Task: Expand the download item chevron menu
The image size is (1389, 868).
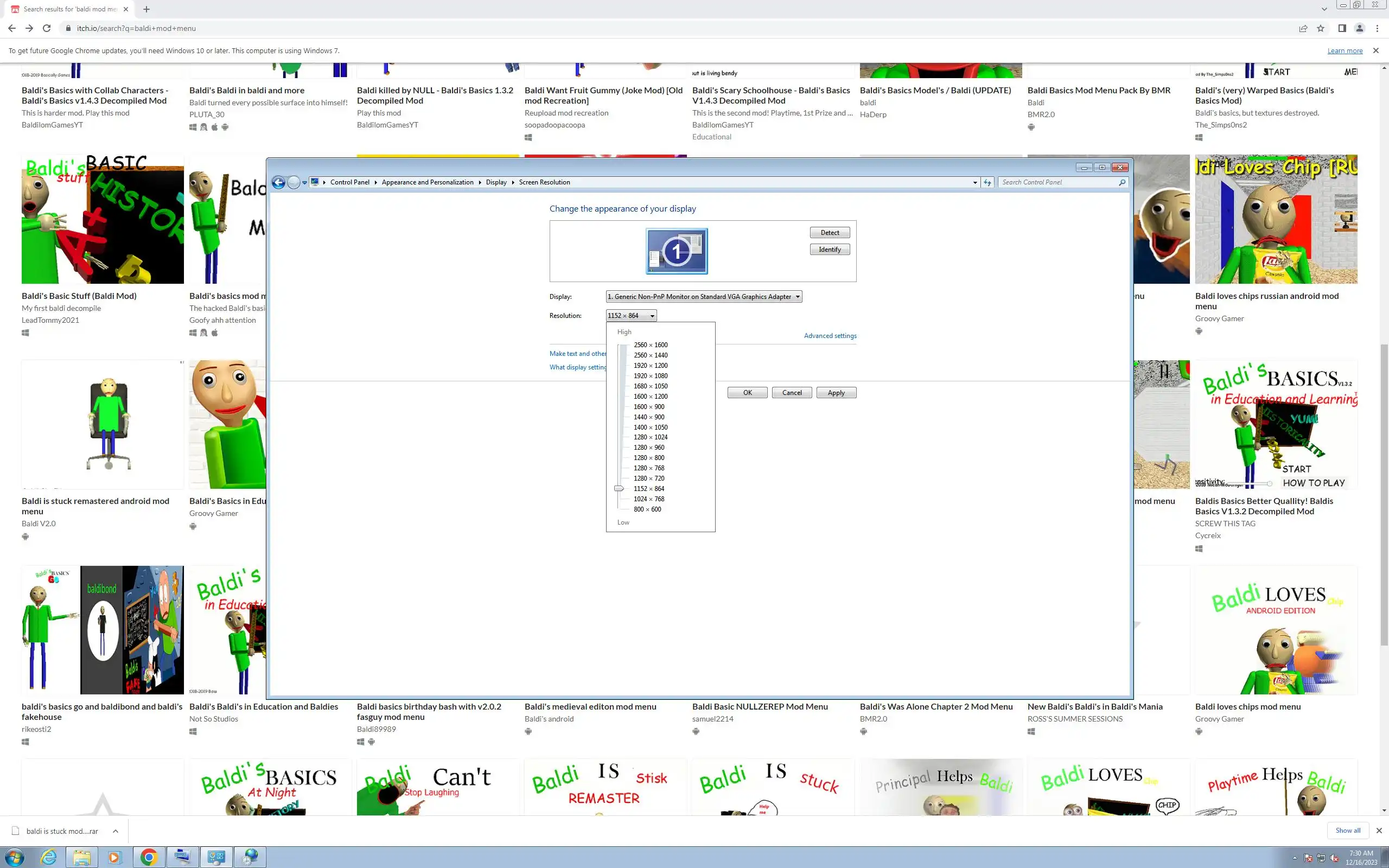Action: click(116, 831)
